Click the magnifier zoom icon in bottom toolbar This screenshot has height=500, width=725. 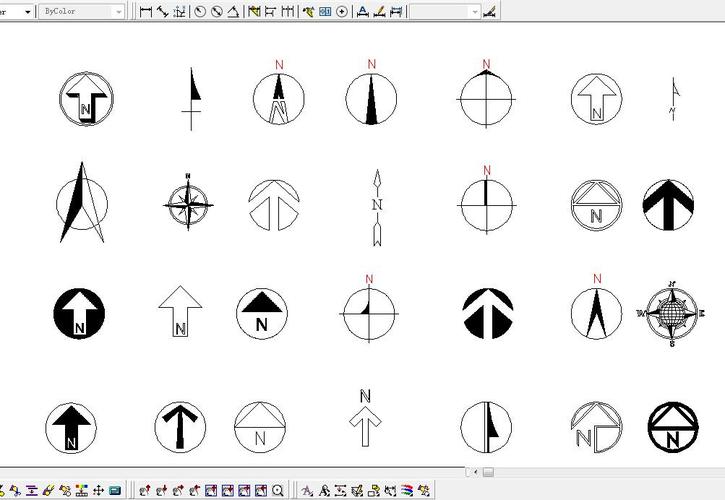pyautogui.click(x=278, y=491)
